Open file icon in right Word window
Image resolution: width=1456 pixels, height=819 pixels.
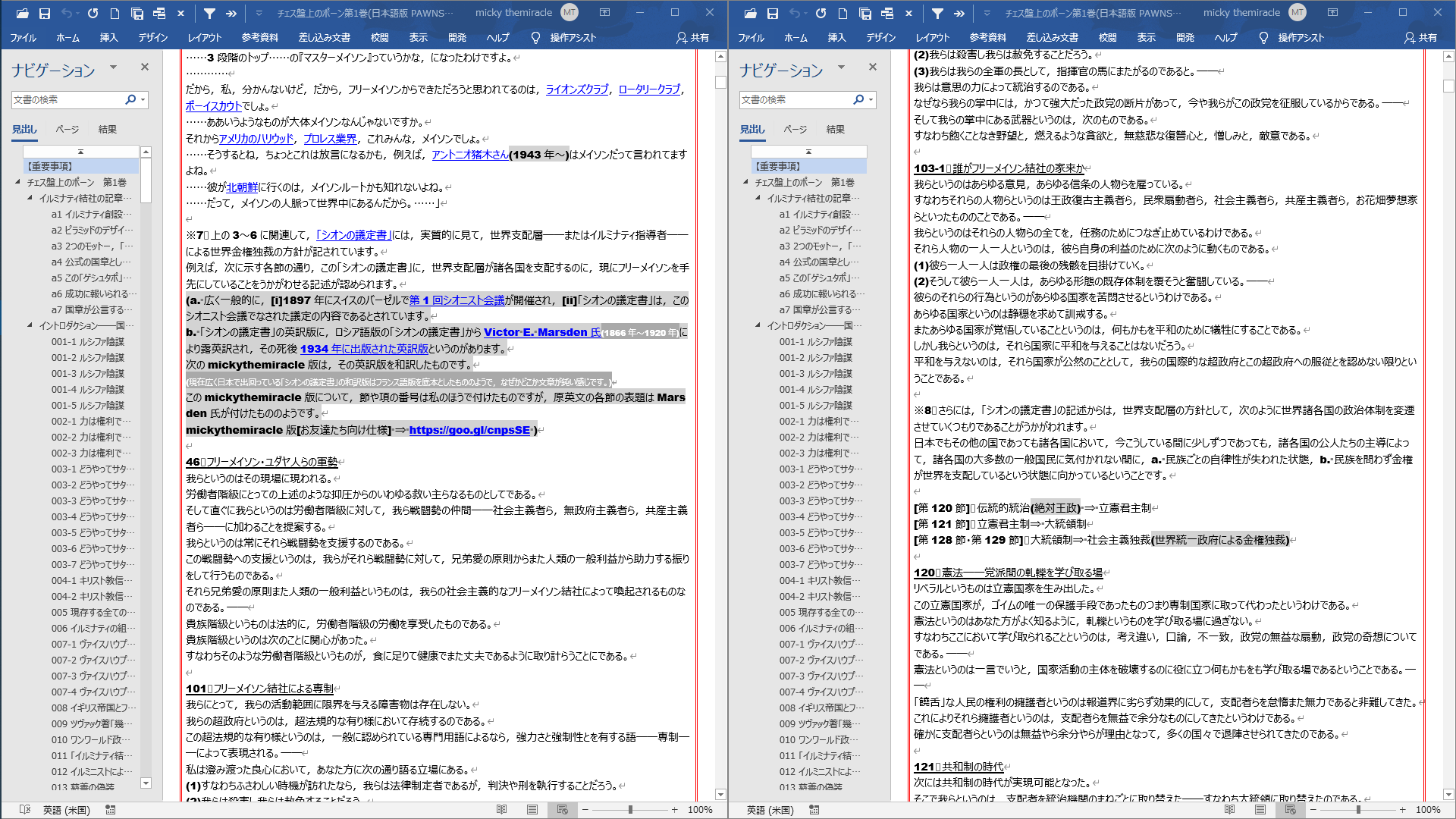pos(750,13)
